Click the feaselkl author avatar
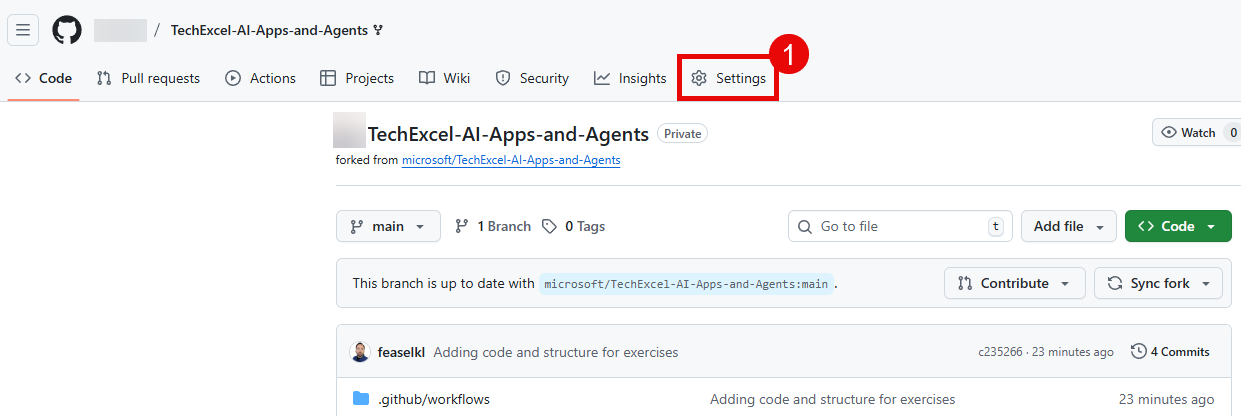Viewport: 1241px width, 416px height. click(x=360, y=352)
